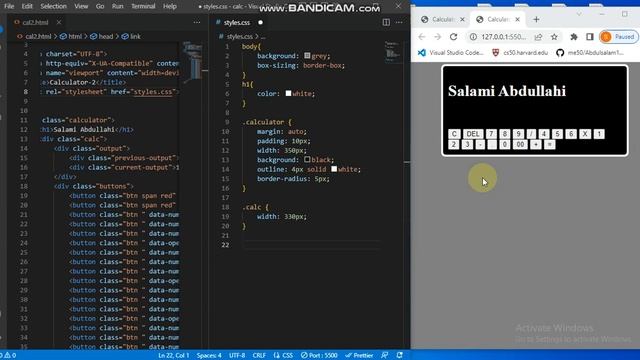Close the active Calculator browser tab

coord(518,19)
